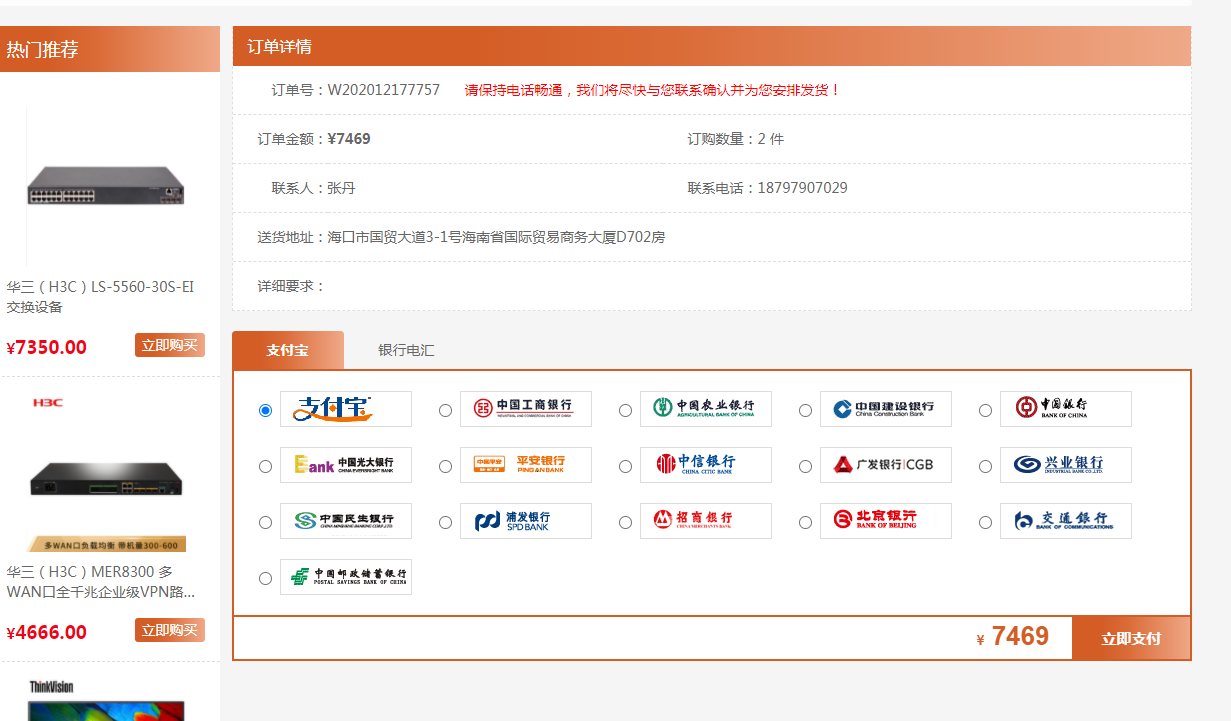Open the 华三 LS-5560-30S-EI 交换设备 product link
Screen dimensions: 1231x721
[x=100, y=297]
